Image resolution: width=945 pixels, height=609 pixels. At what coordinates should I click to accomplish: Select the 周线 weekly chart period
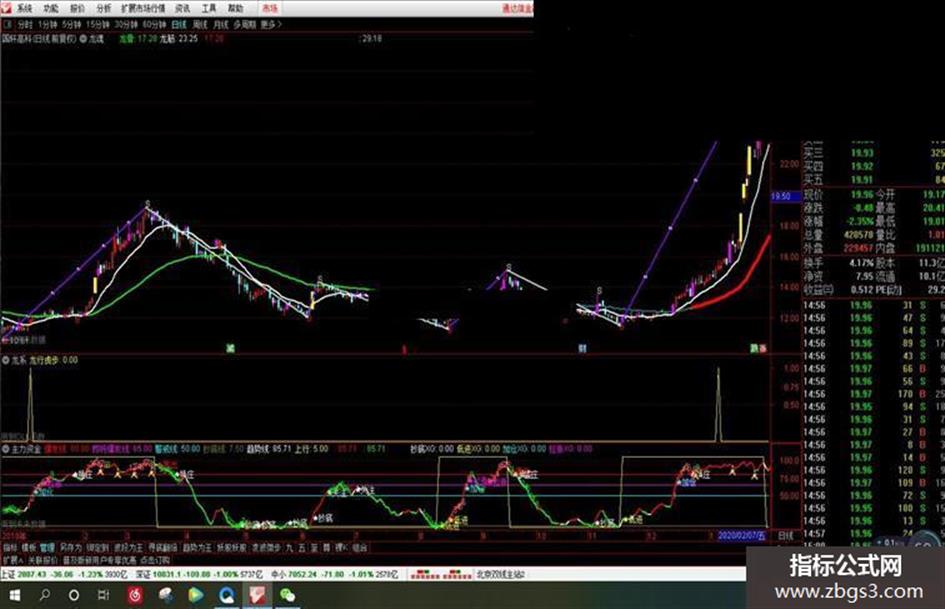(199, 25)
